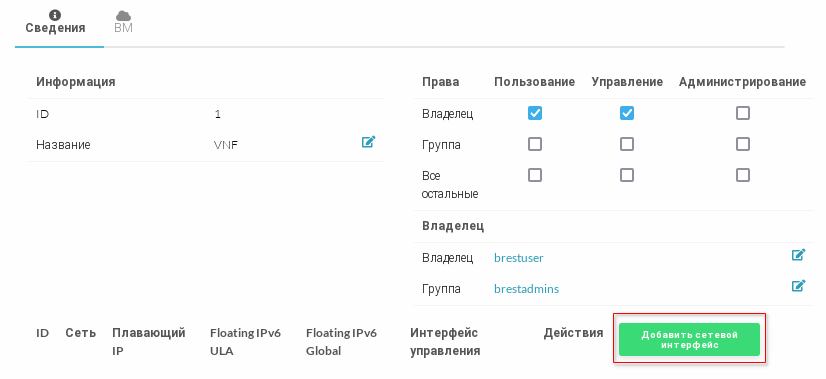This screenshot has height=379, width=826.
Task: Uncheck Владелец Управление checkbox
Action: tap(627, 113)
